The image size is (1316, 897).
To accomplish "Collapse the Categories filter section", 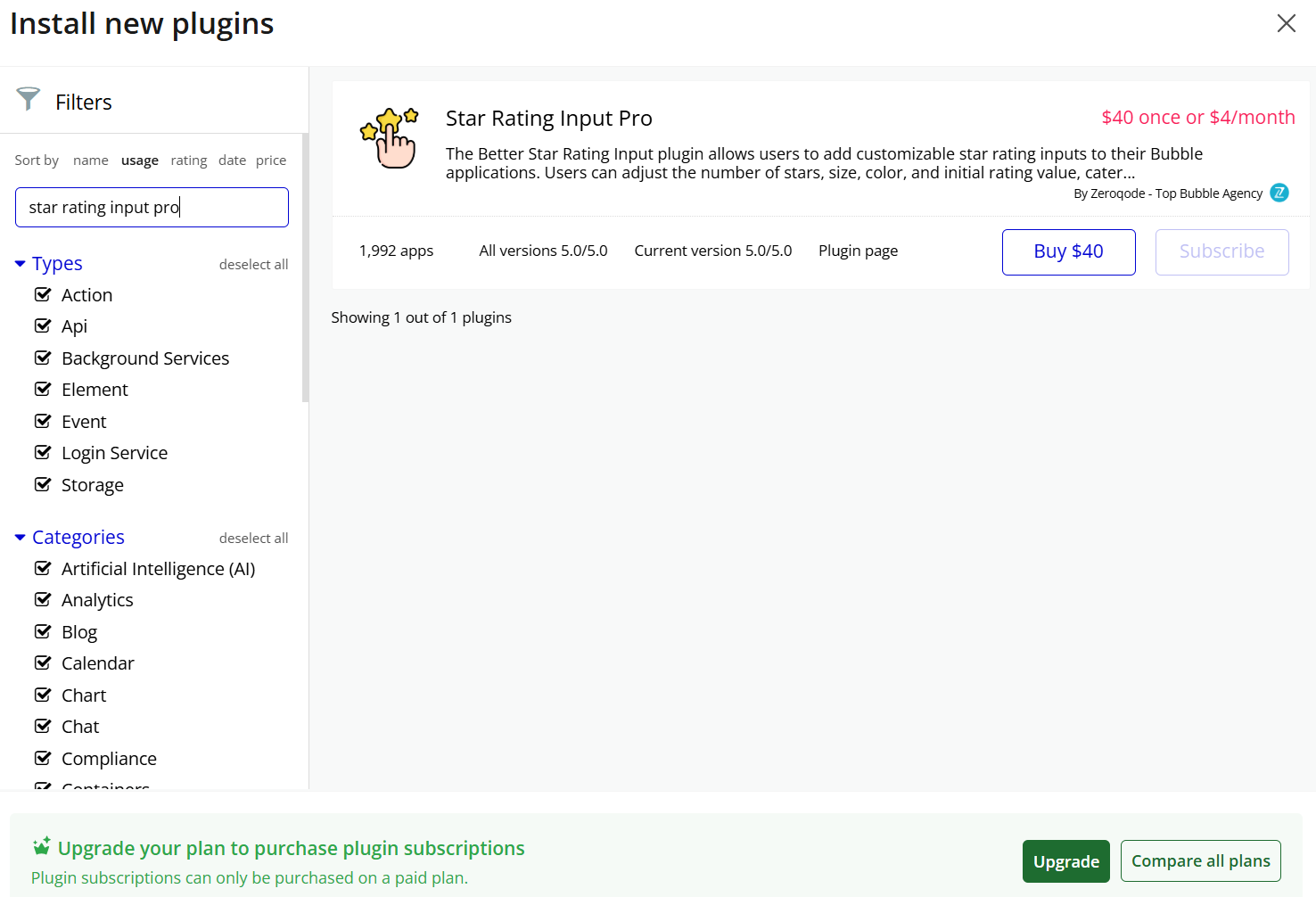I will [21, 538].
